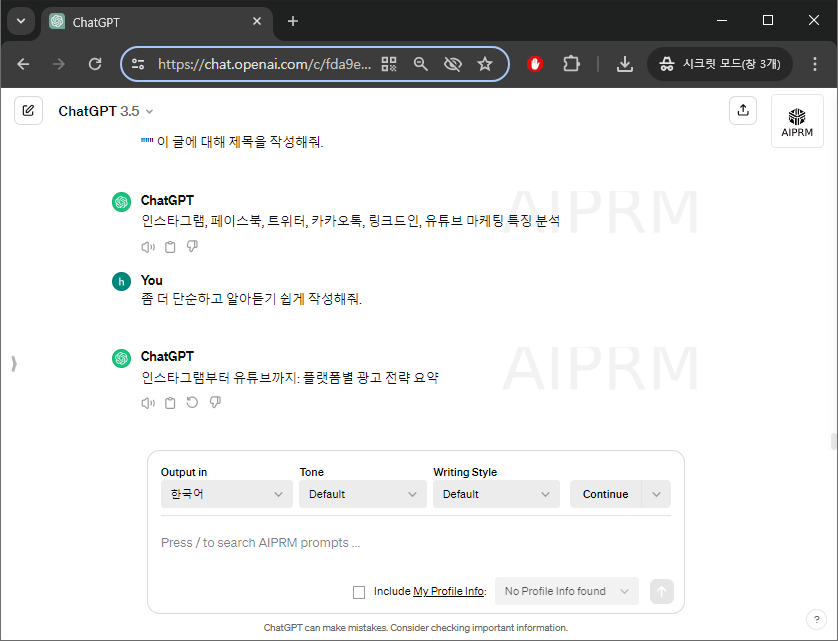The width and height of the screenshot is (838, 641).
Task: Maximize the browser window
Action: tap(768, 20)
